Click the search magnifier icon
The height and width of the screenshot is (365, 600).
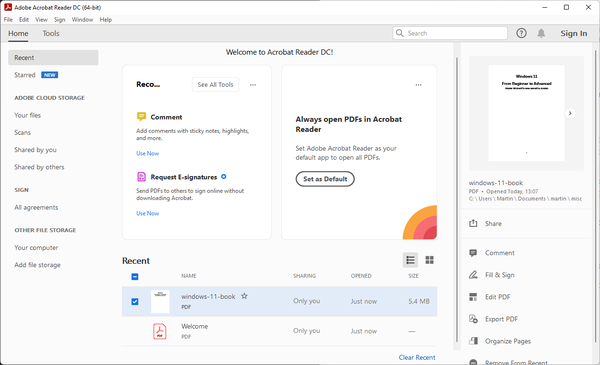[399, 33]
